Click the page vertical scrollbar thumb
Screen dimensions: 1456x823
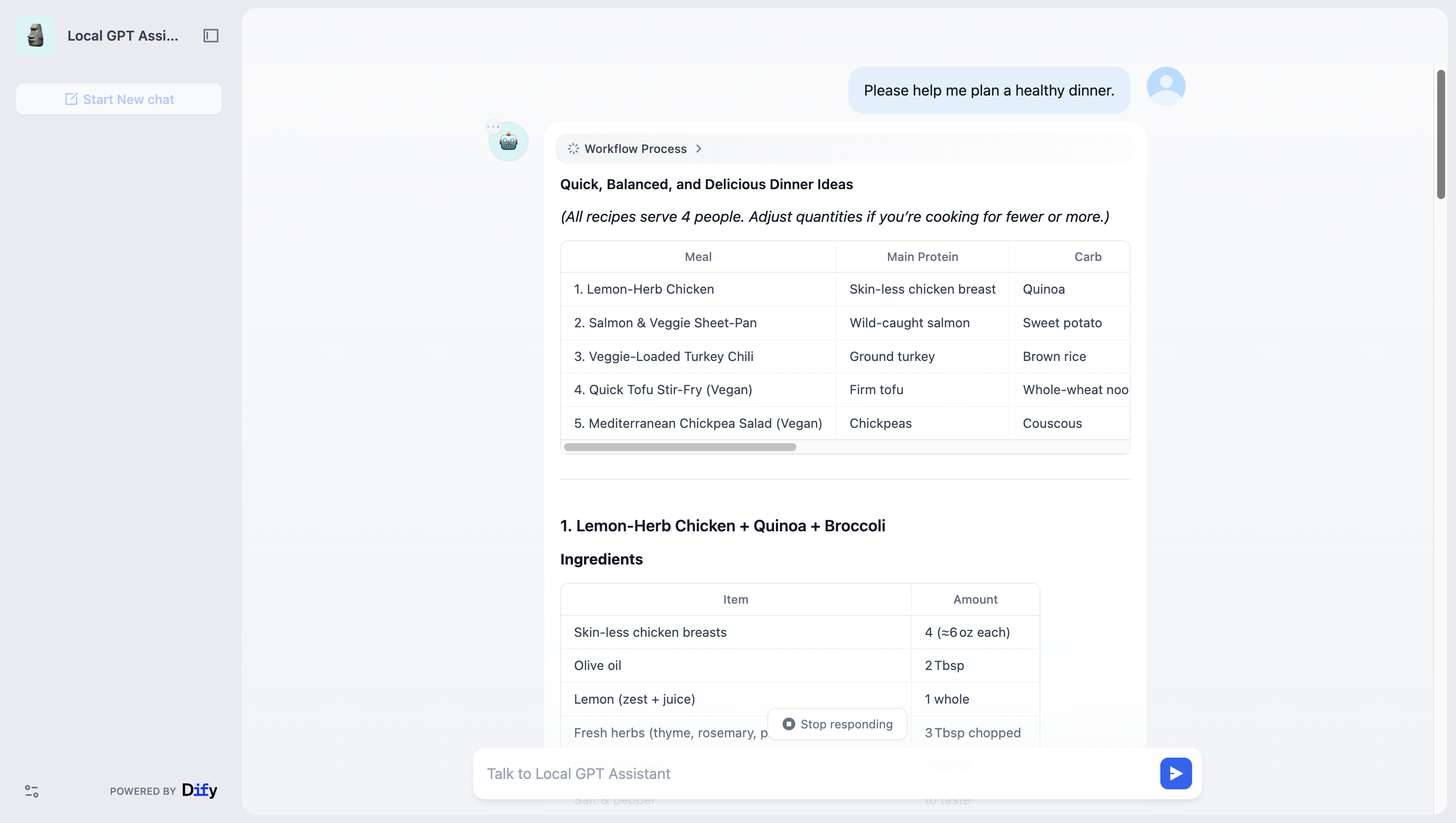(1441, 134)
